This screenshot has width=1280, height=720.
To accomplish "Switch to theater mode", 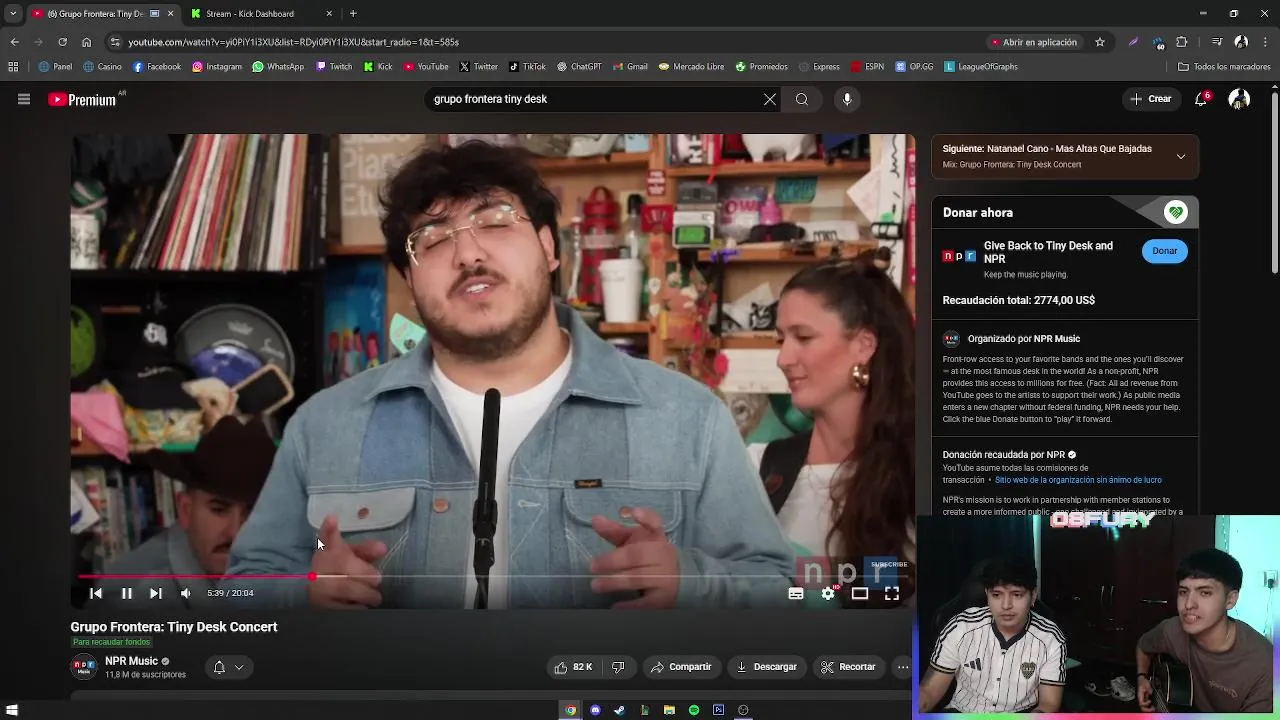I will [x=860, y=593].
